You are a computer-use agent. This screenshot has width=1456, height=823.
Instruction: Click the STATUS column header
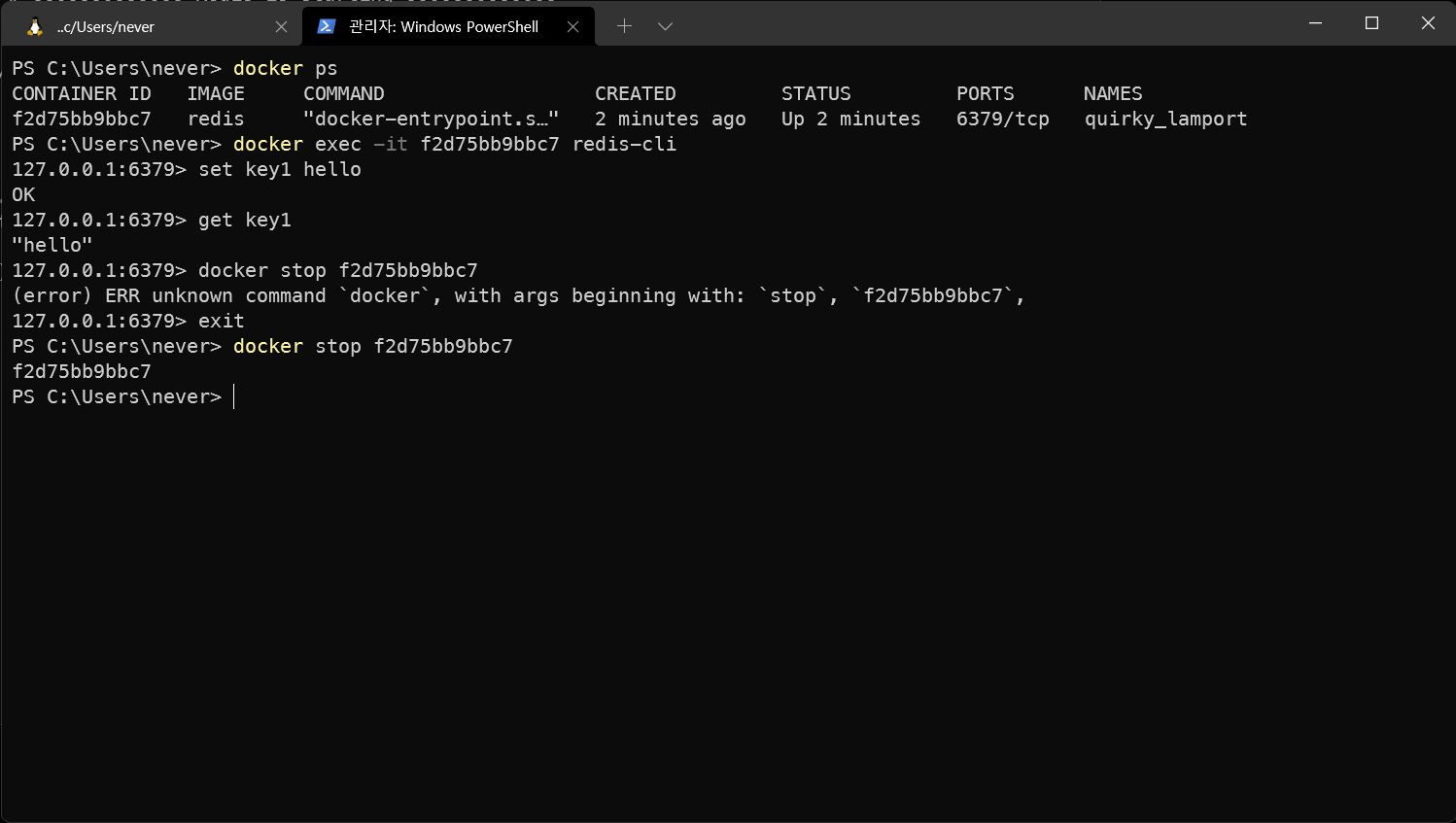pyautogui.click(x=816, y=93)
